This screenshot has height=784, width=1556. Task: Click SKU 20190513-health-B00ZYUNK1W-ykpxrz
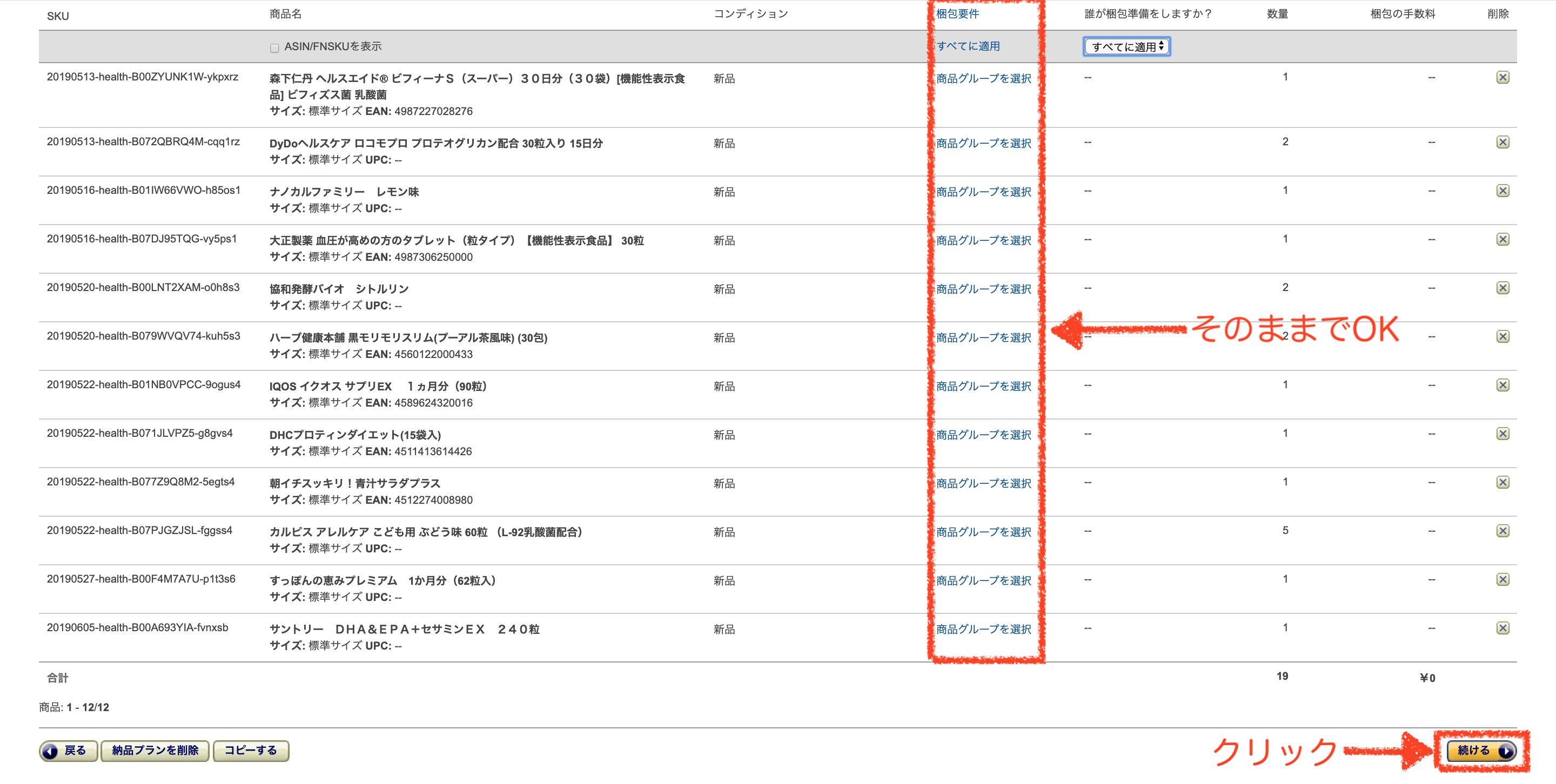pyautogui.click(x=143, y=77)
